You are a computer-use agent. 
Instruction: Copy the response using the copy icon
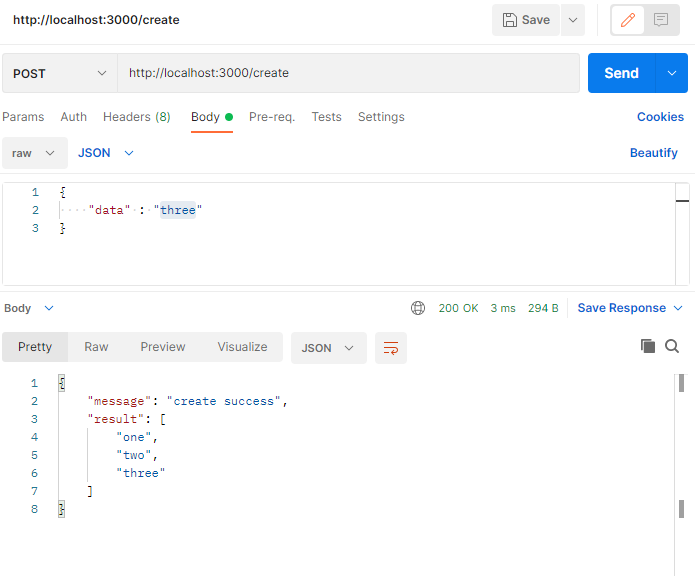point(648,346)
